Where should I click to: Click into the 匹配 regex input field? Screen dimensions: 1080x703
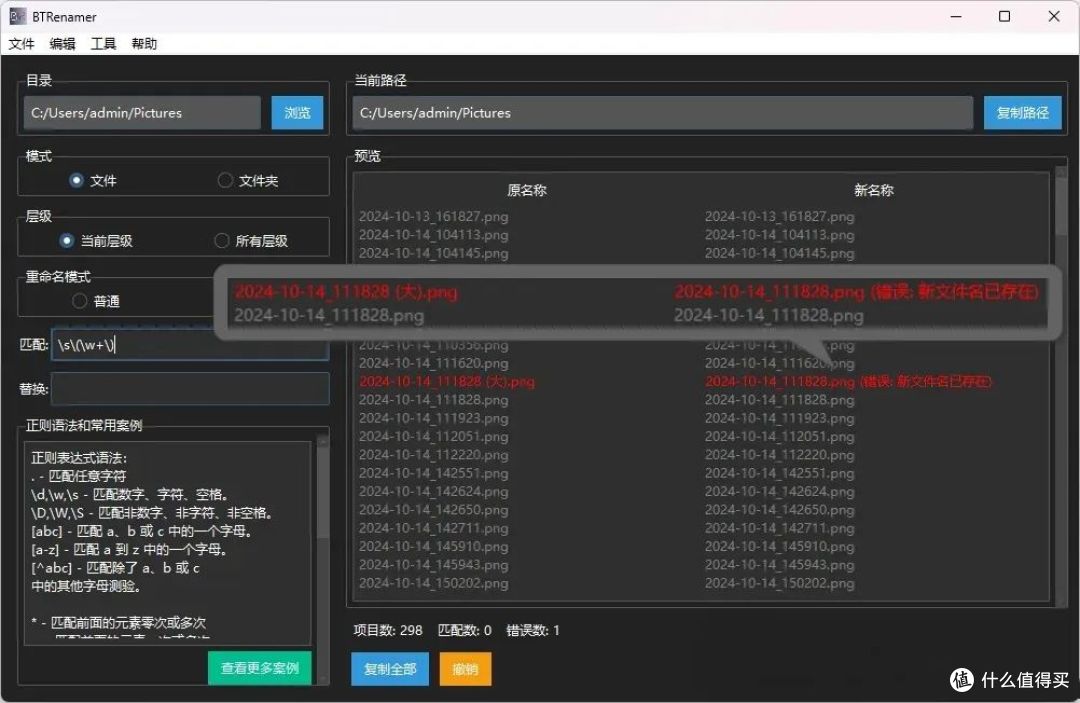pyautogui.click(x=190, y=344)
